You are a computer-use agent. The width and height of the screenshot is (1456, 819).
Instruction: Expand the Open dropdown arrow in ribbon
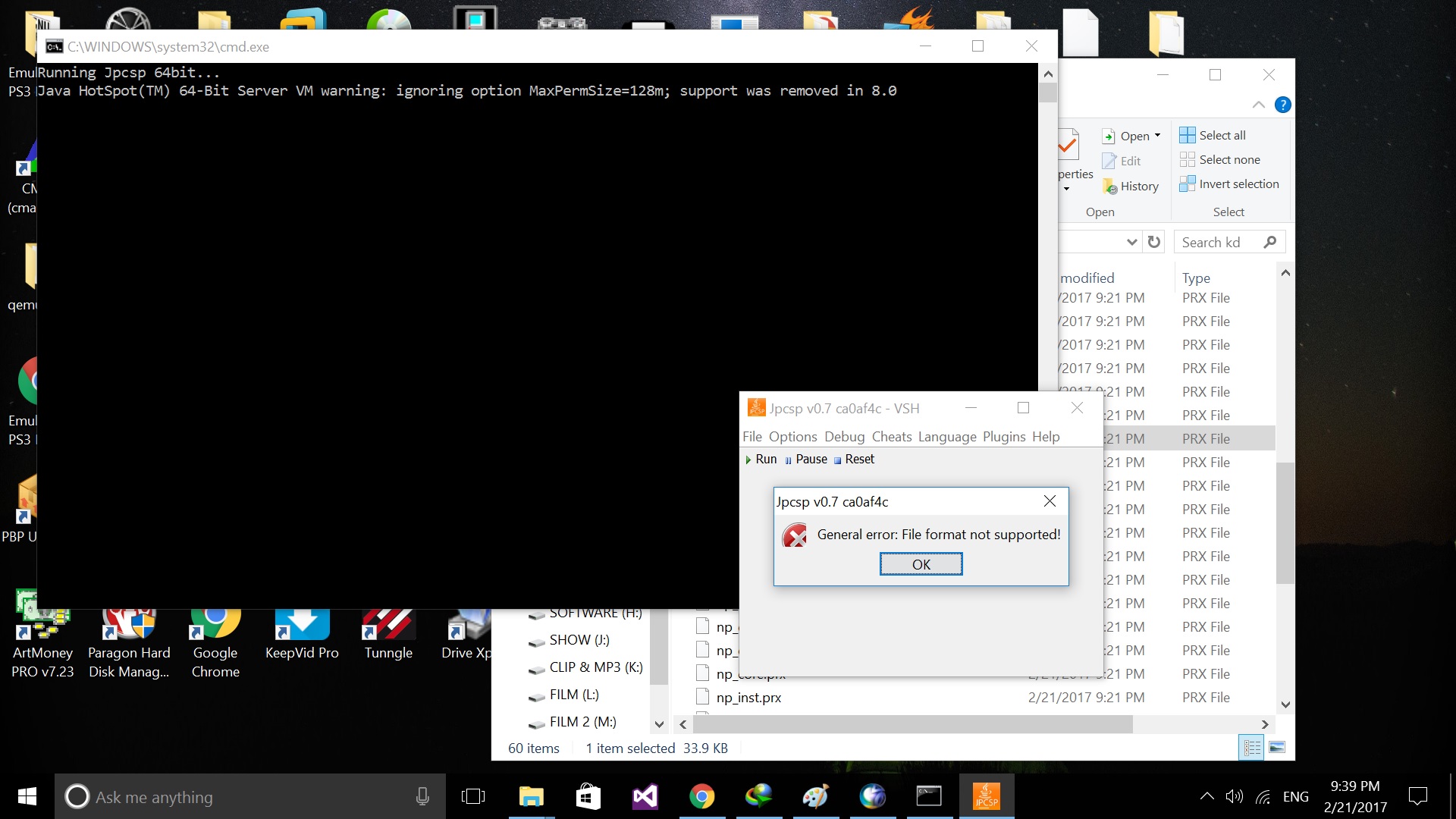tap(1157, 136)
